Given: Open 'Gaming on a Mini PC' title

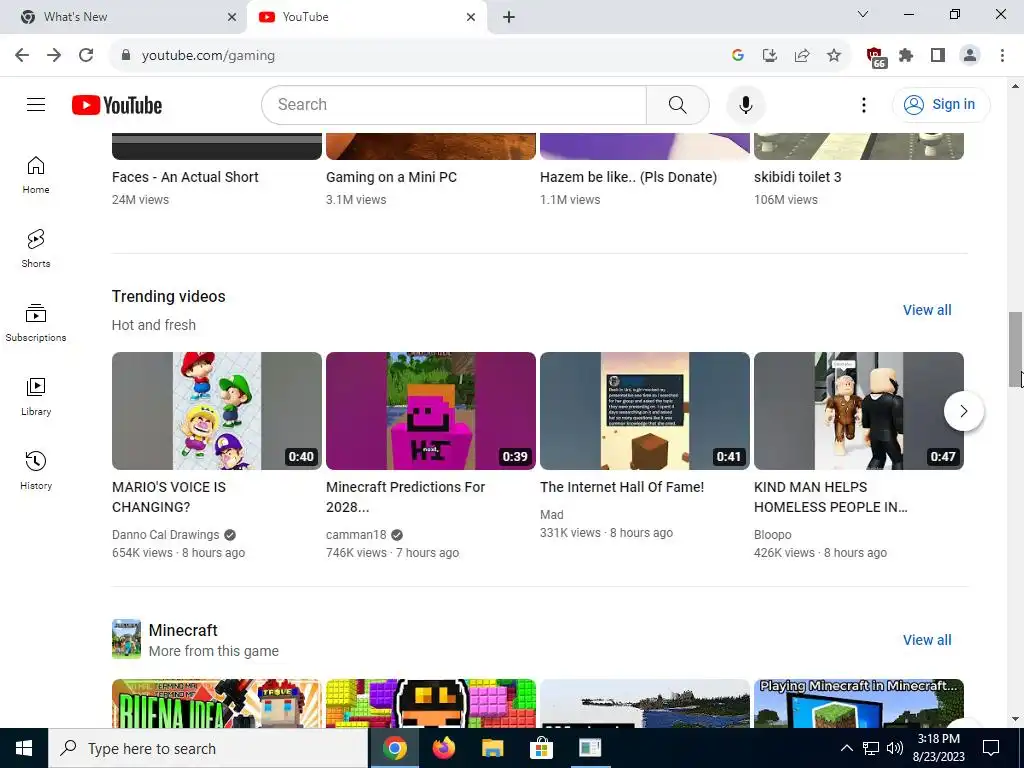Looking at the screenshot, I should click(391, 177).
